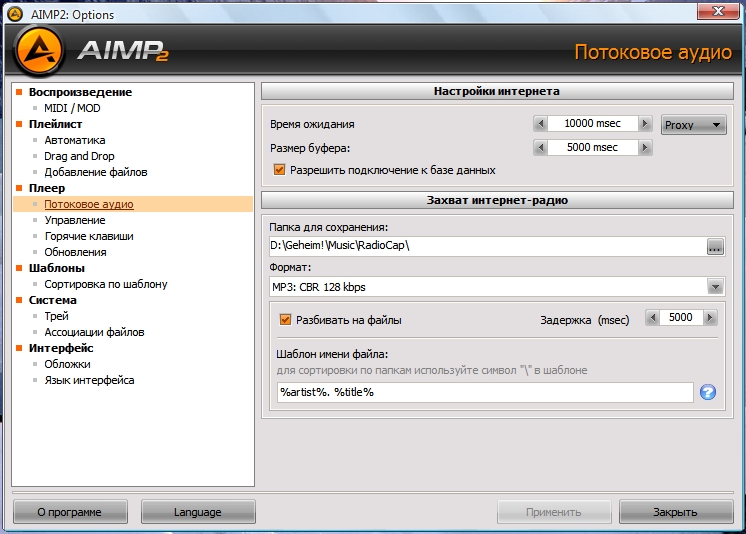
Task: Select Плеер category
Action: 47,188
